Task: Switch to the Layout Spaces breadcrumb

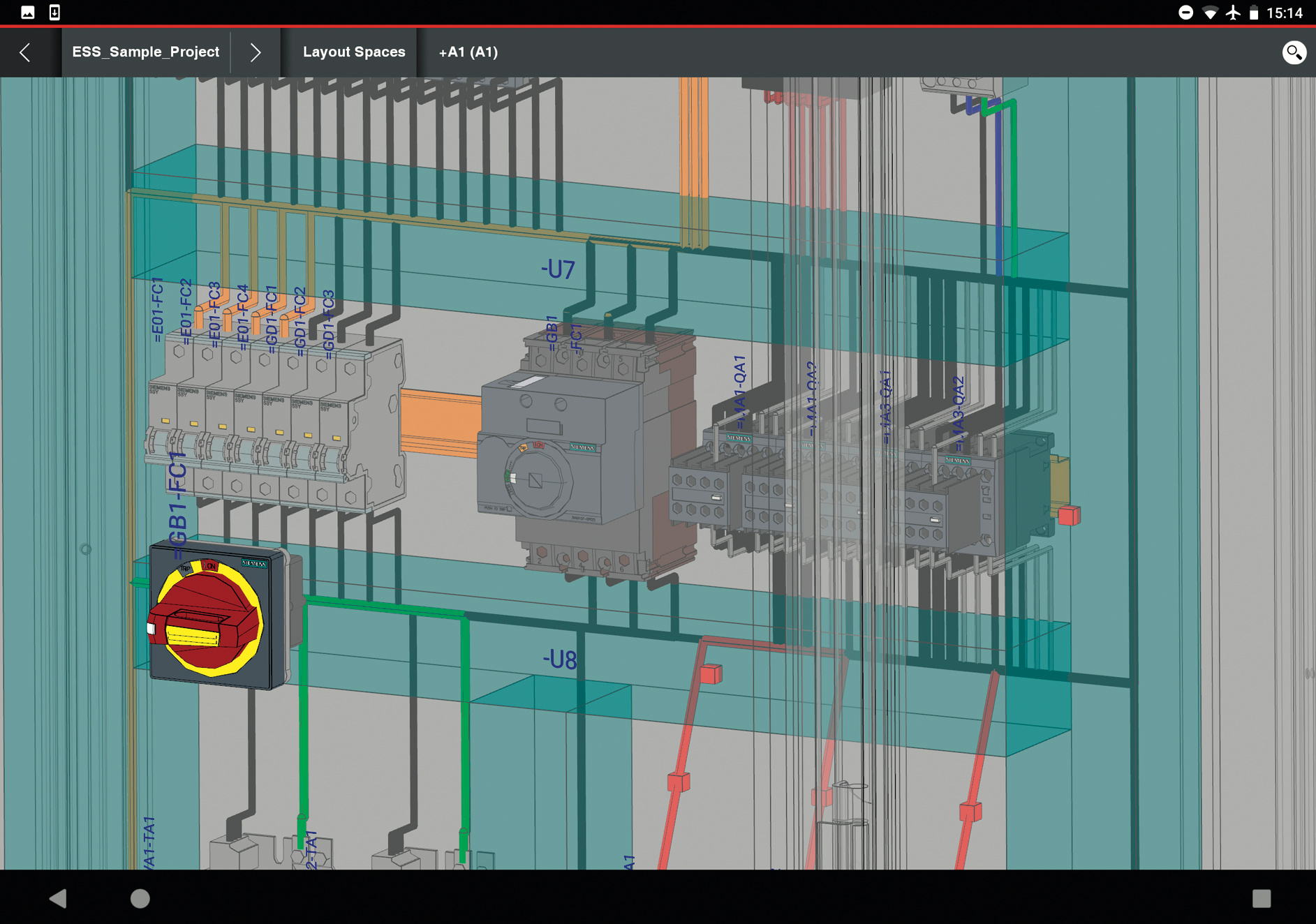Action: [354, 52]
